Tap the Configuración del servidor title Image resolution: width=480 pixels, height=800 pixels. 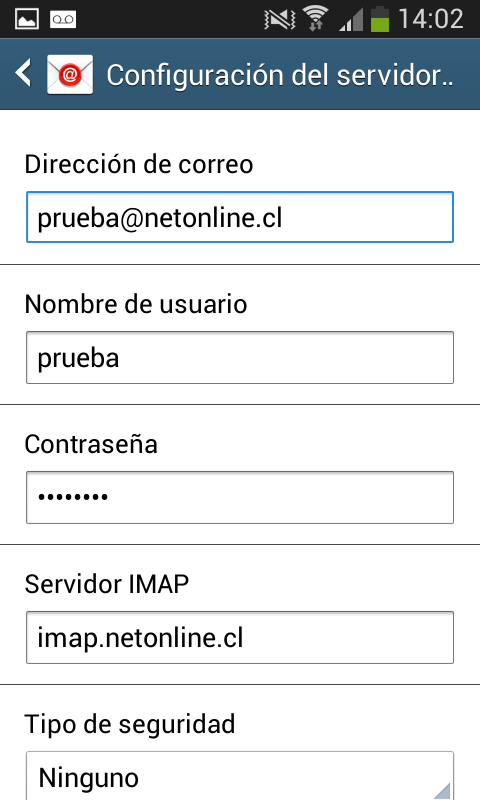tap(280, 75)
